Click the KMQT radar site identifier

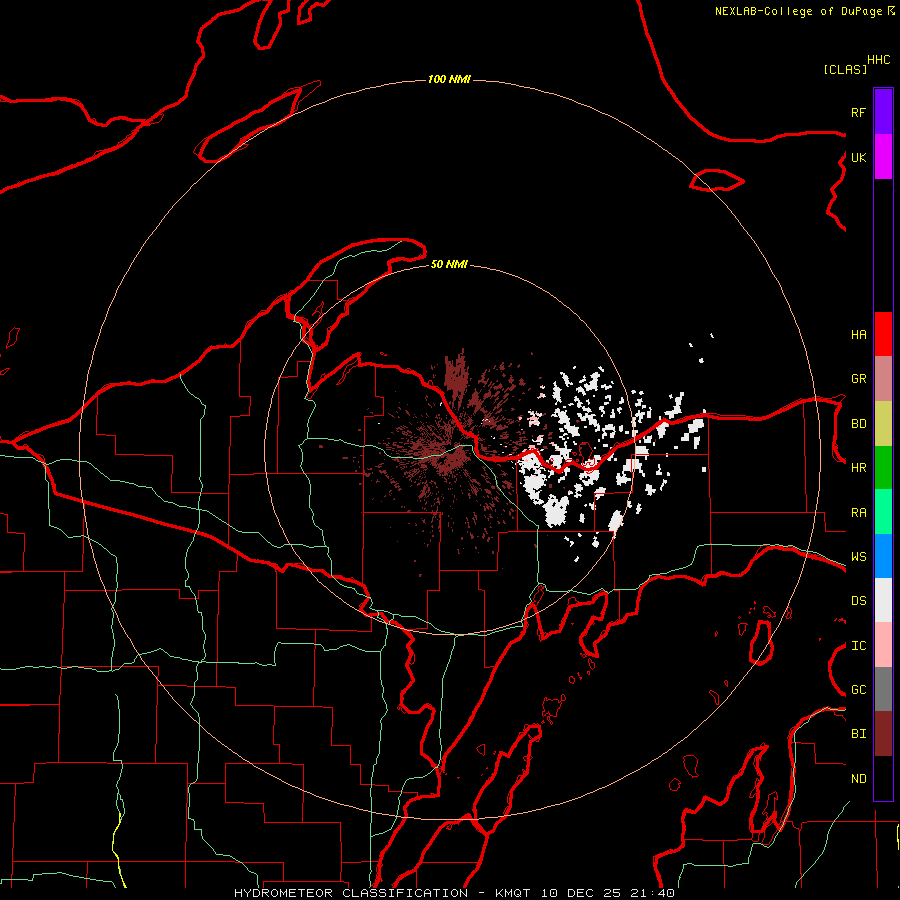click(513, 893)
